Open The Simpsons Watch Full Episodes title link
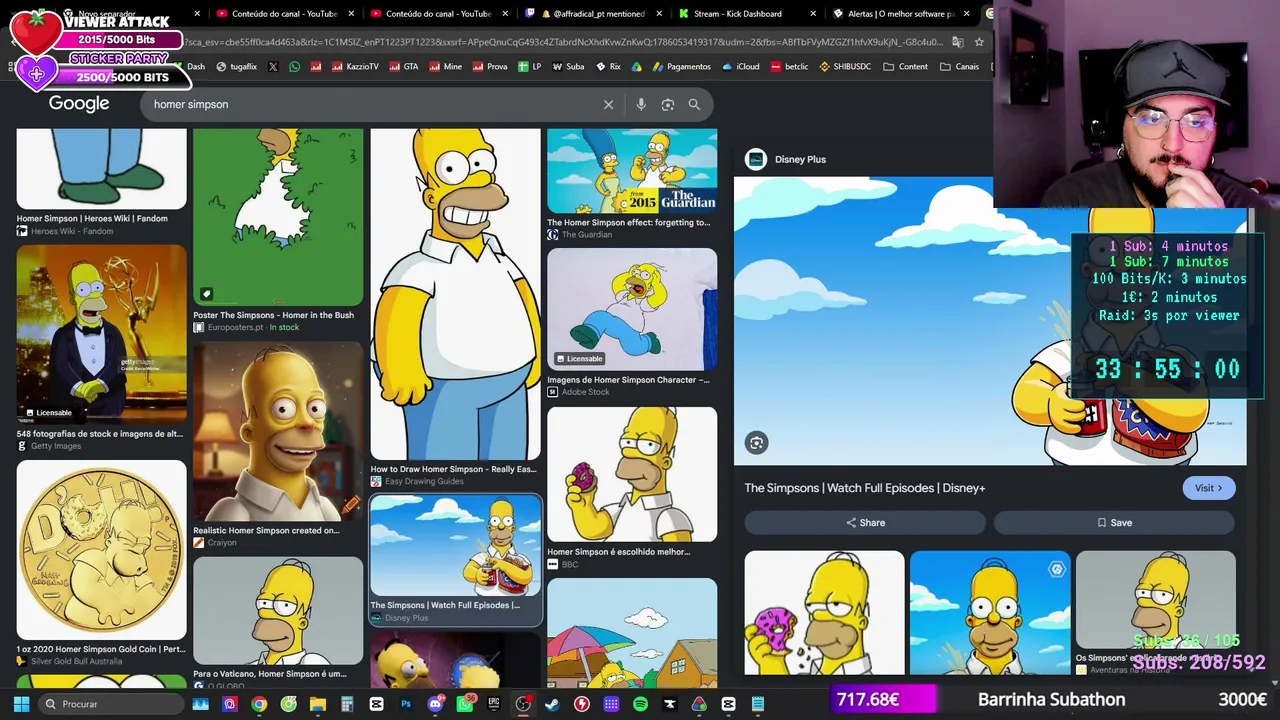The height and width of the screenshot is (720, 1280). click(865, 488)
